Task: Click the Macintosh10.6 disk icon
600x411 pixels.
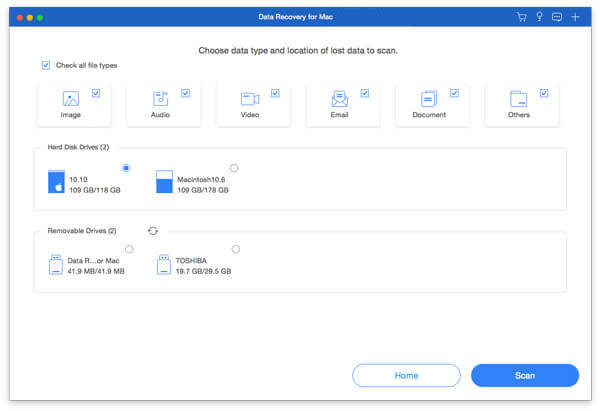Action: point(164,182)
